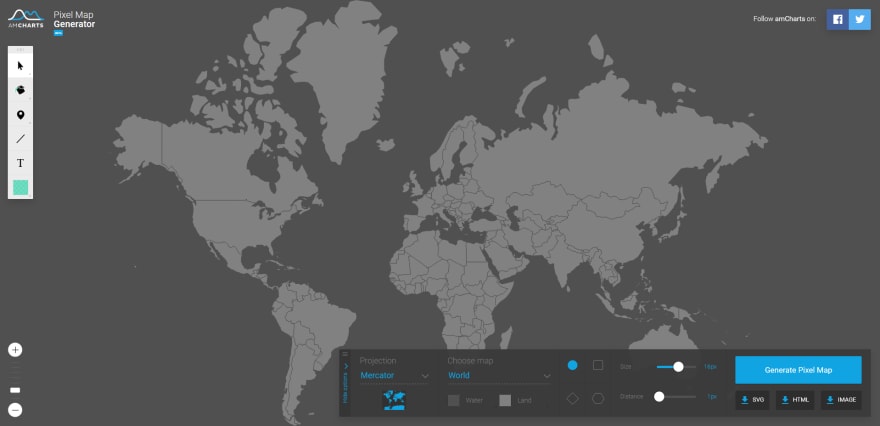The height and width of the screenshot is (426, 880).
Task: Click the blue world map preview thumbnail
Action: [x=395, y=400]
